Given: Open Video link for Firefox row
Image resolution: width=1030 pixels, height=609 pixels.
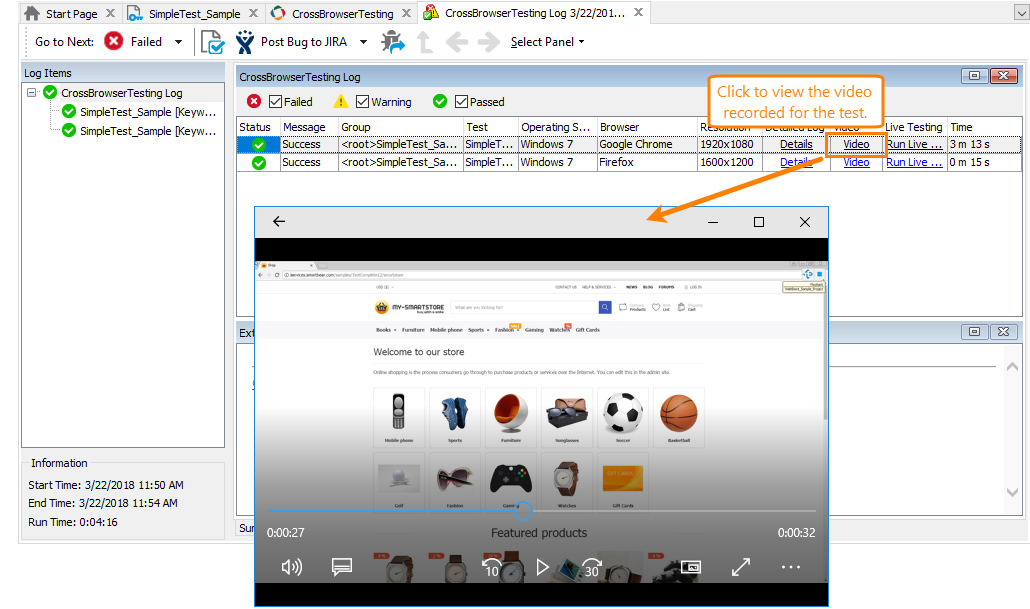Looking at the screenshot, I should [856, 162].
